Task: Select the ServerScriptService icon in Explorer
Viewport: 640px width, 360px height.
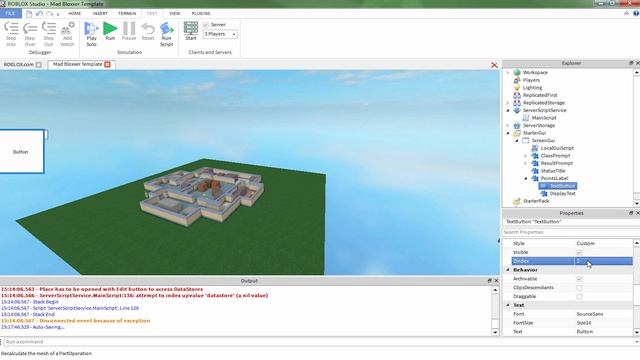Action: pos(517,110)
